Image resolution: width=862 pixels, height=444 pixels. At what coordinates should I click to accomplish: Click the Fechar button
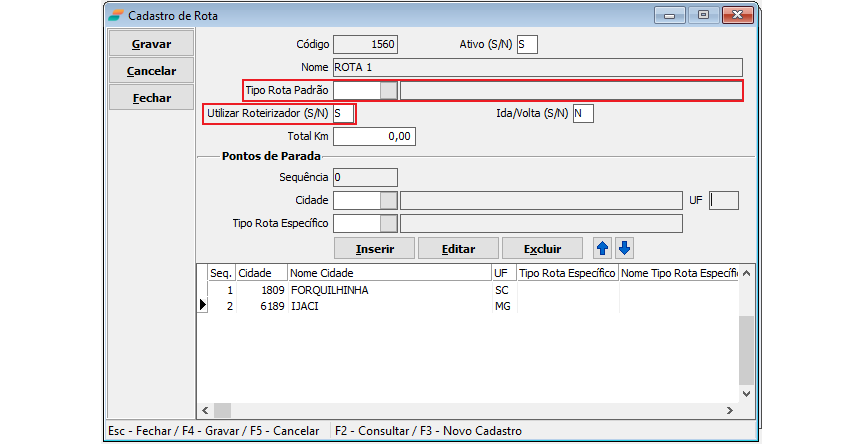151,98
